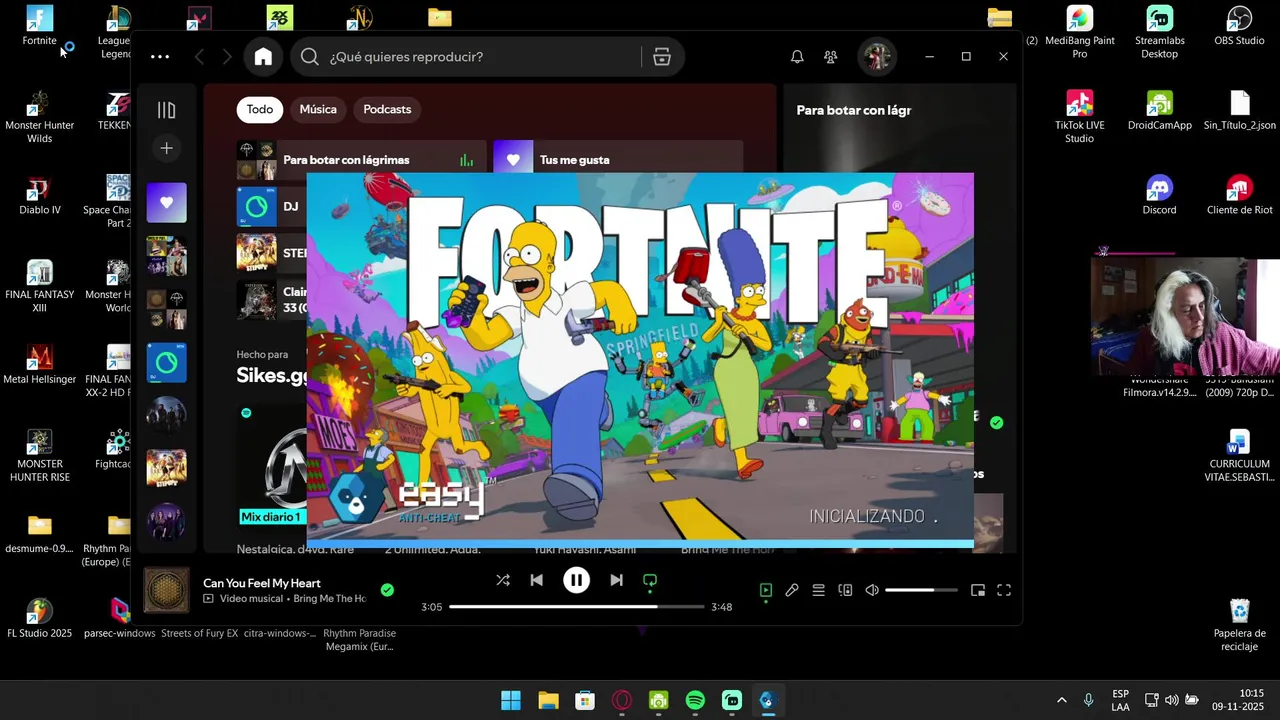The height and width of the screenshot is (720, 1280).
Task: Select Fortnite desktop shortcut
Action: point(39,27)
